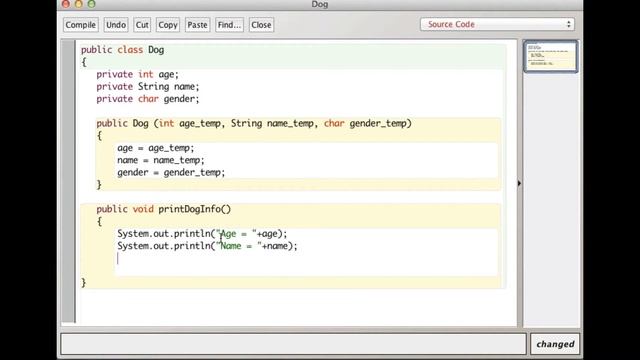Click the red window close button

point(66,4)
